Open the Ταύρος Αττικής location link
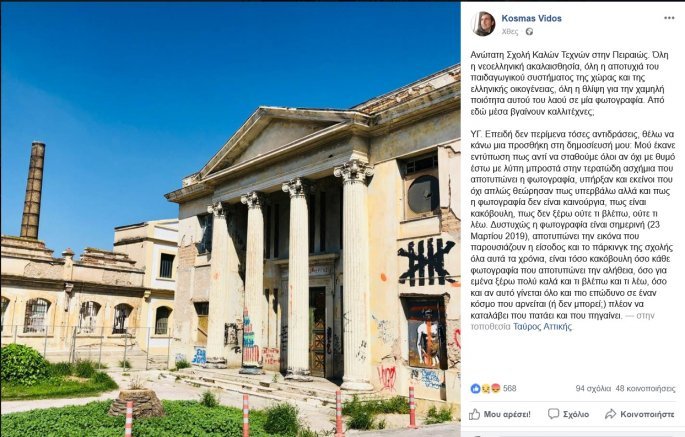The width and height of the screenshot is (685, 437). (x=542, y=326)
